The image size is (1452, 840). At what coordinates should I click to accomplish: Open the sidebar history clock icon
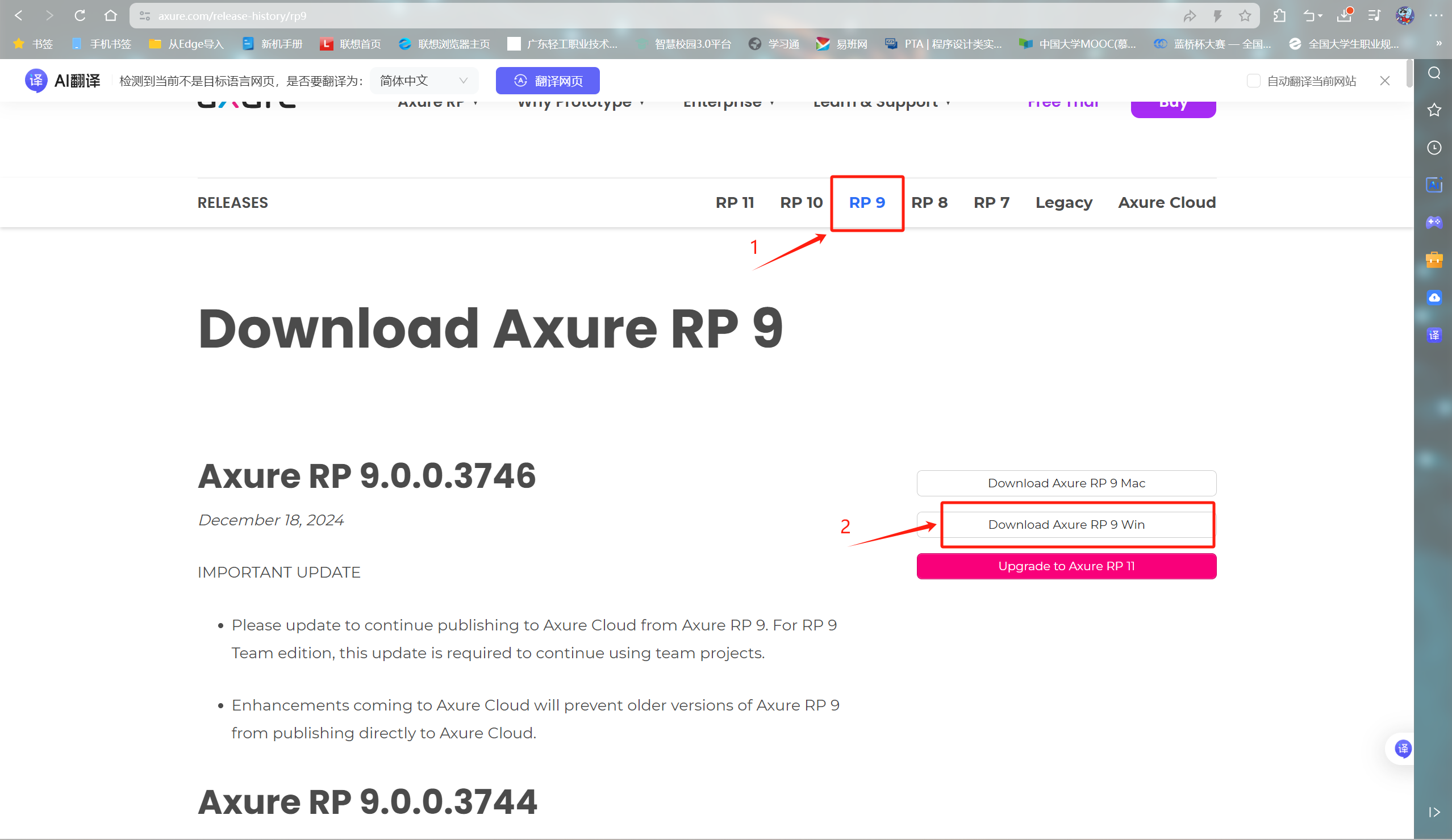[x=1434, y=148]
